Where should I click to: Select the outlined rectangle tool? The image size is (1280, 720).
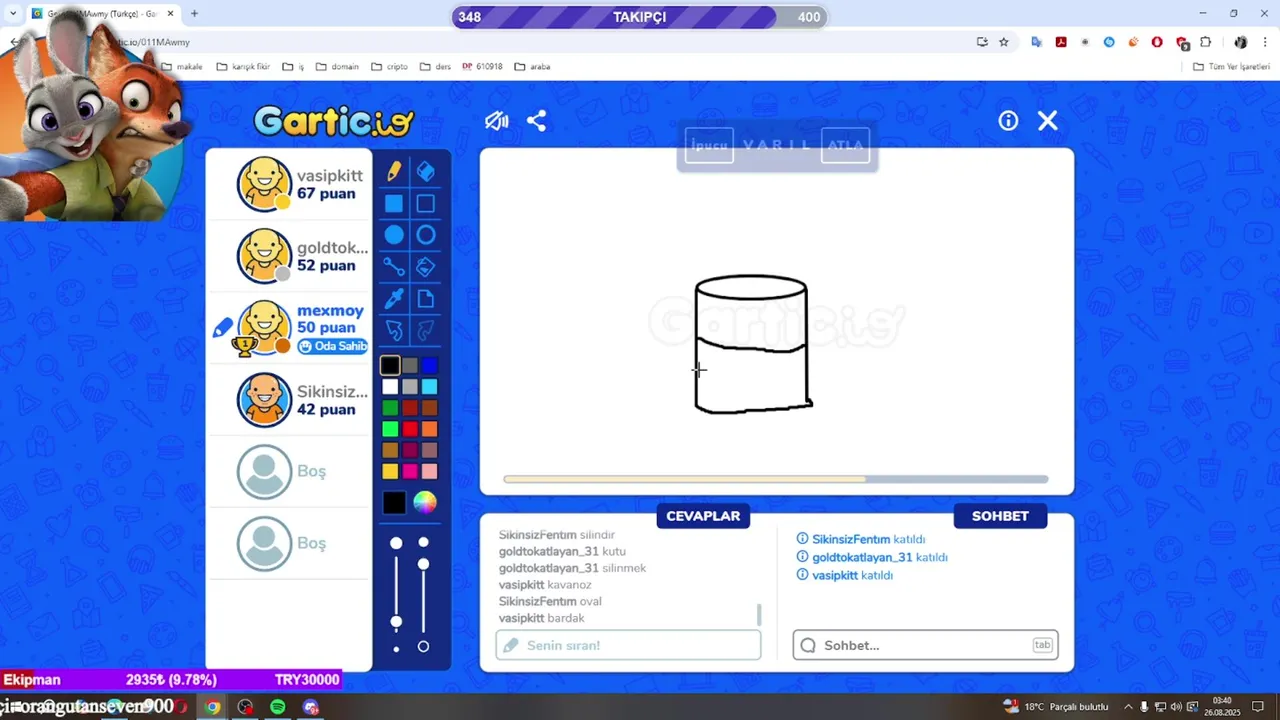425,204
